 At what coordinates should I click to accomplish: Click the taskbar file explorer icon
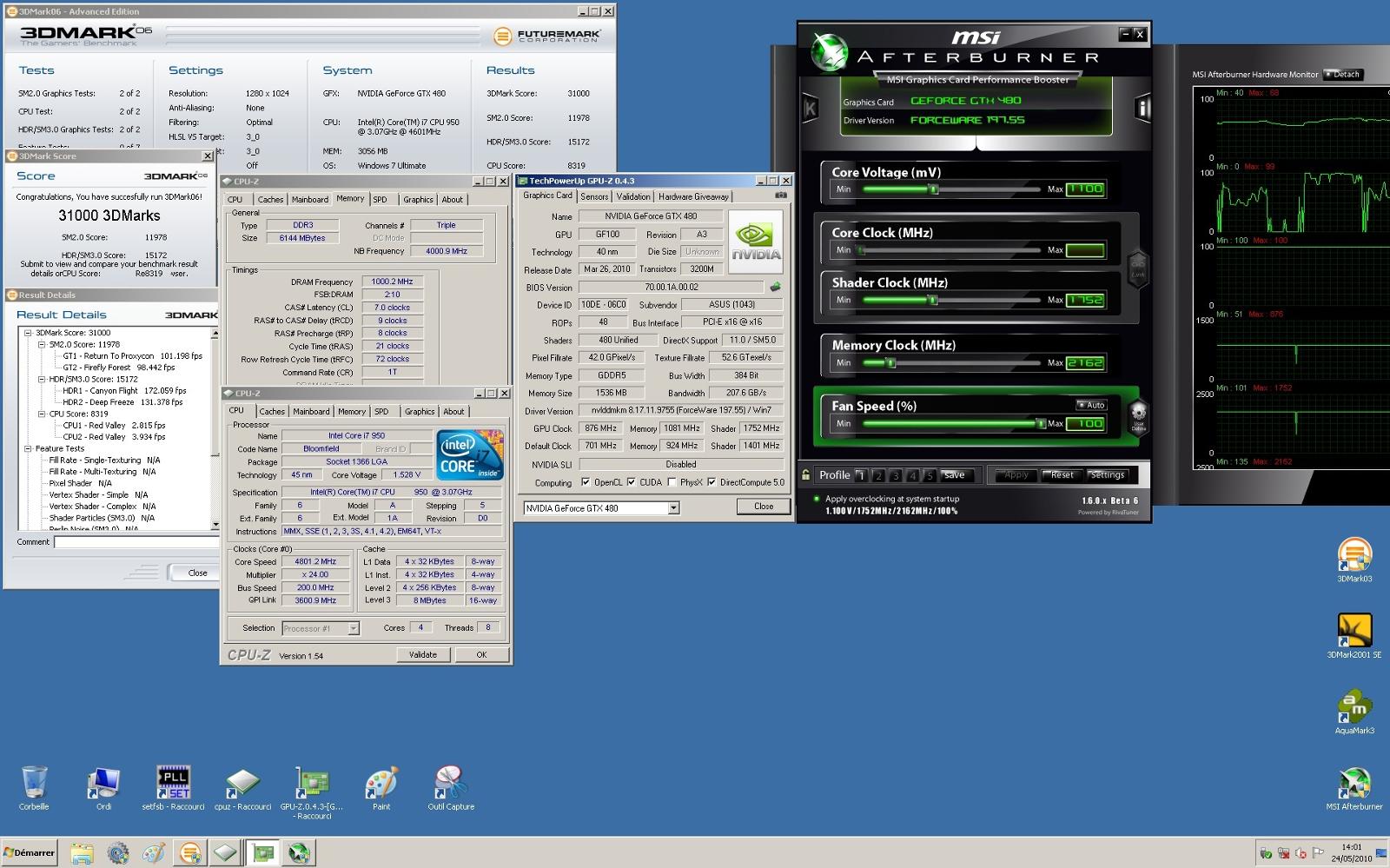[82, 853]
